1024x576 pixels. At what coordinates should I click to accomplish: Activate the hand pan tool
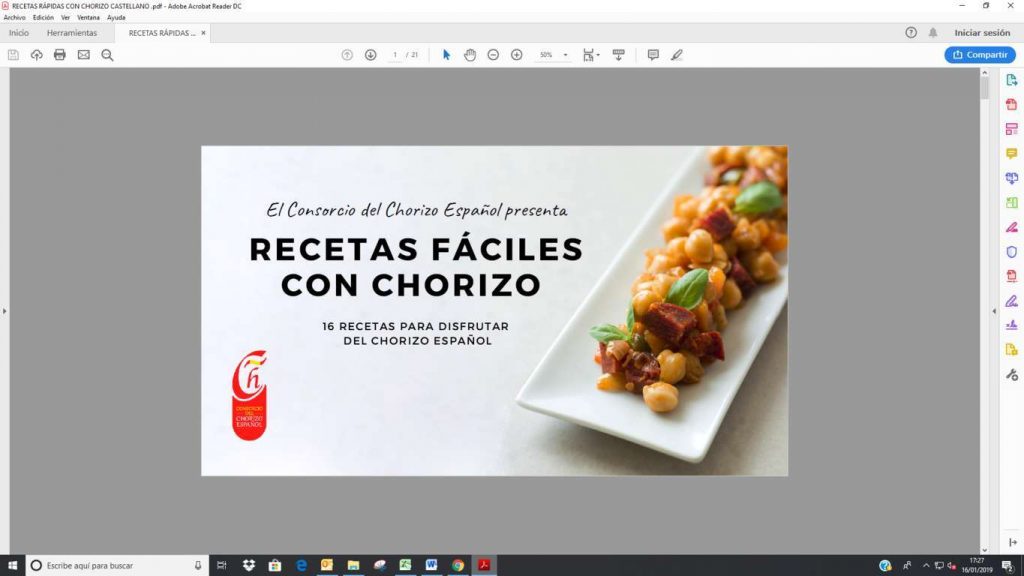470,55
